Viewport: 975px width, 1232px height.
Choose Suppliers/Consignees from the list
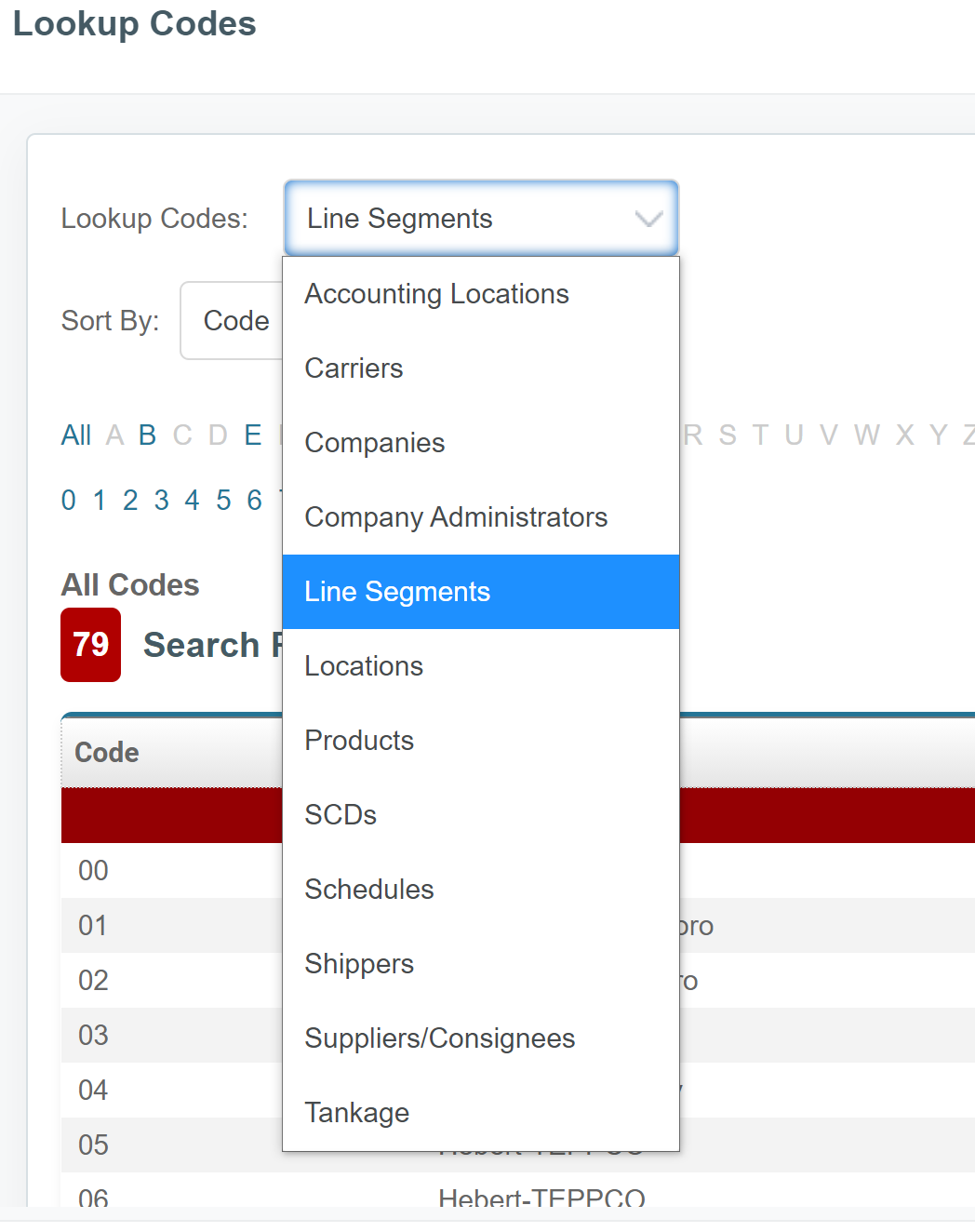(439, 1038)
